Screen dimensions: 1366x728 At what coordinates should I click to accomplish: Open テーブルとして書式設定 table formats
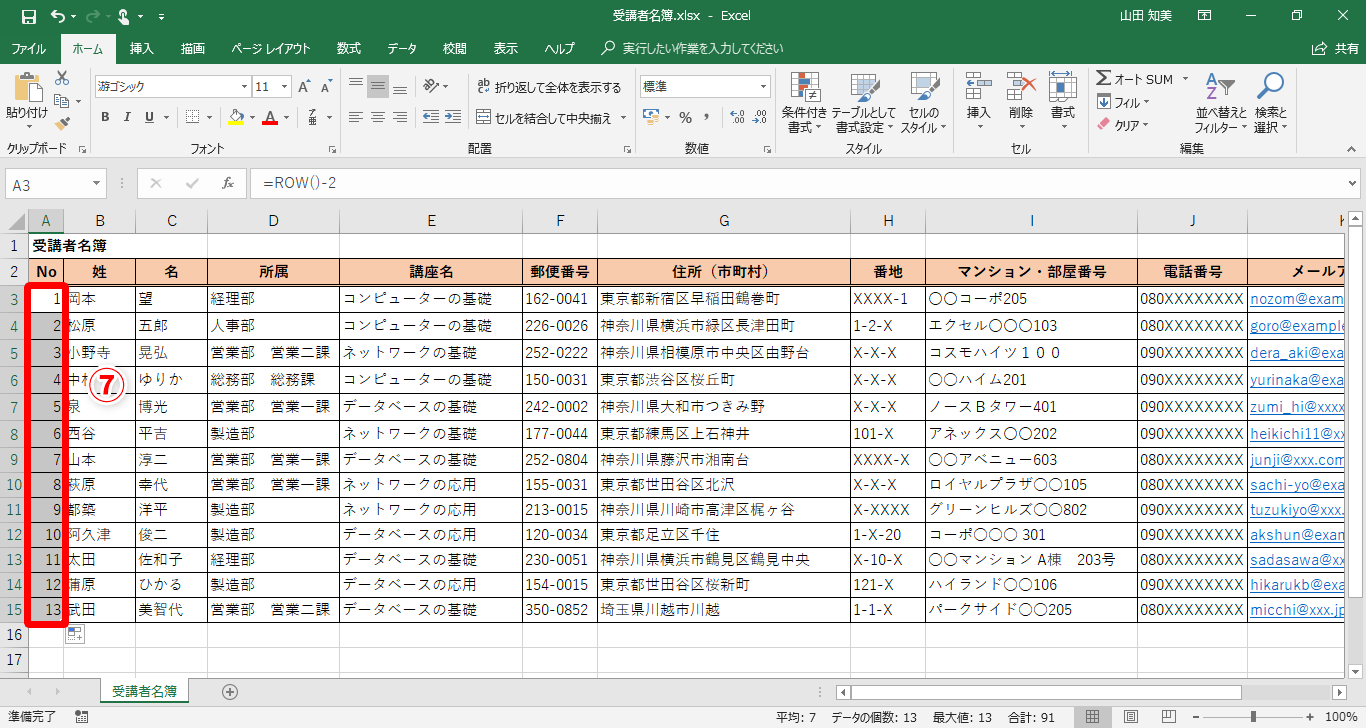pos(865,102)
